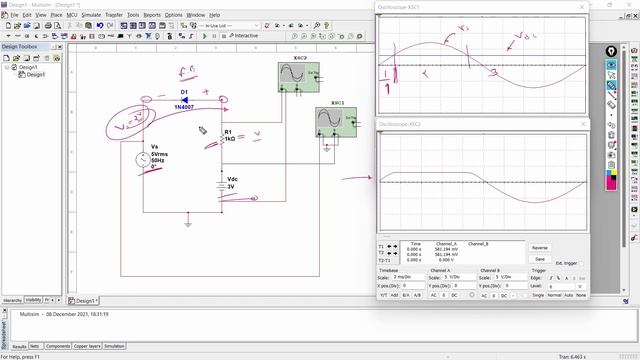Click Save button in oscilloscope

(x=540, y=259)
